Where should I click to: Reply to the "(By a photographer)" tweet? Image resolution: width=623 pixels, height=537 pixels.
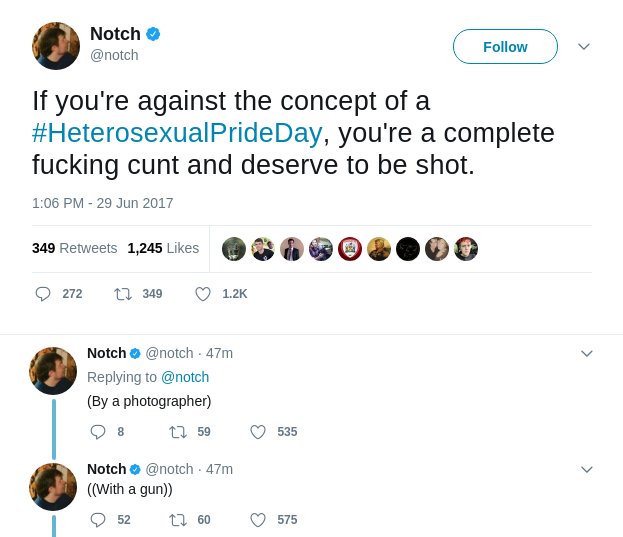click(98, 432)
